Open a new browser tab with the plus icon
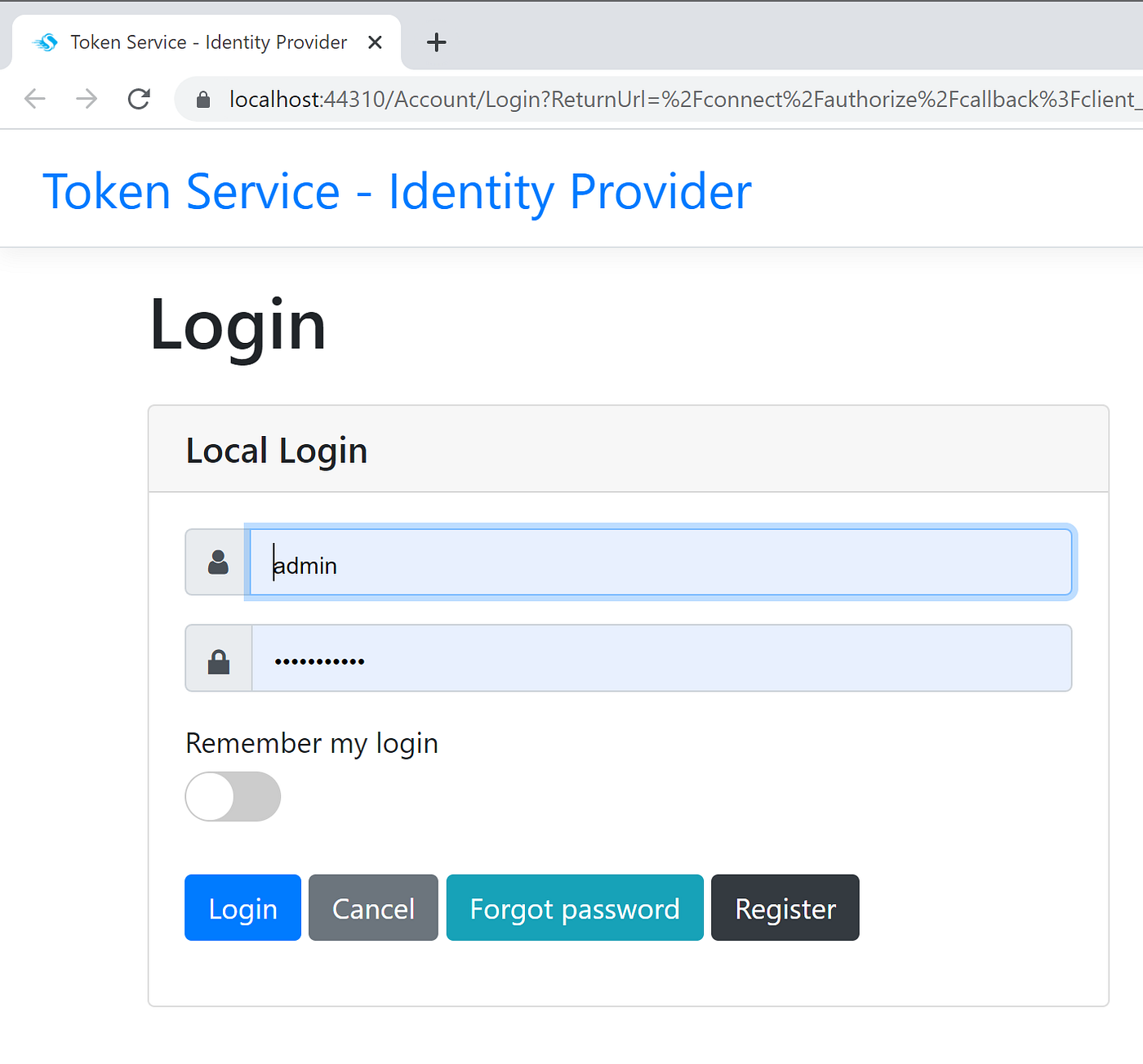Image resolution: width=1143 pixels, height=1064 pixels. click(x=436, y=42)
